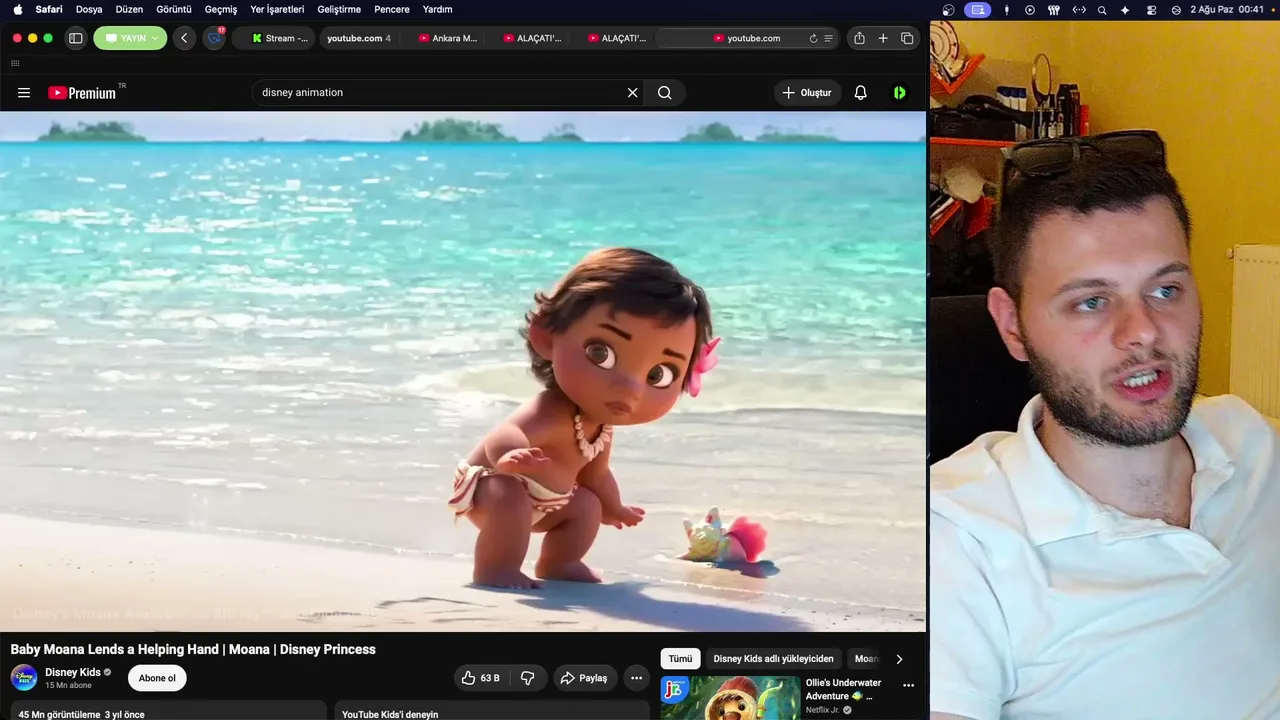Switch to the Ankara M... tab
This screenshot has width=1280, height=720.
pyautogui.click(x=448, y=38)
